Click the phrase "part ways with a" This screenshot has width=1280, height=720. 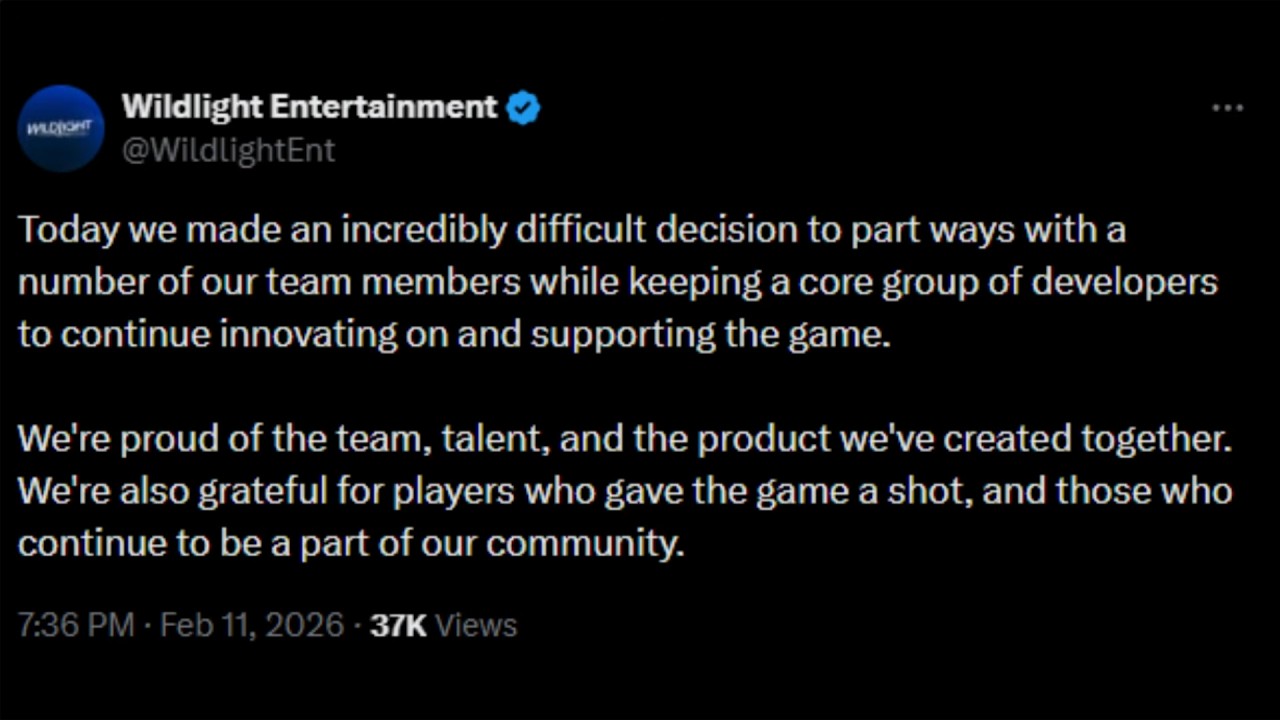click(x=988, y=230)
